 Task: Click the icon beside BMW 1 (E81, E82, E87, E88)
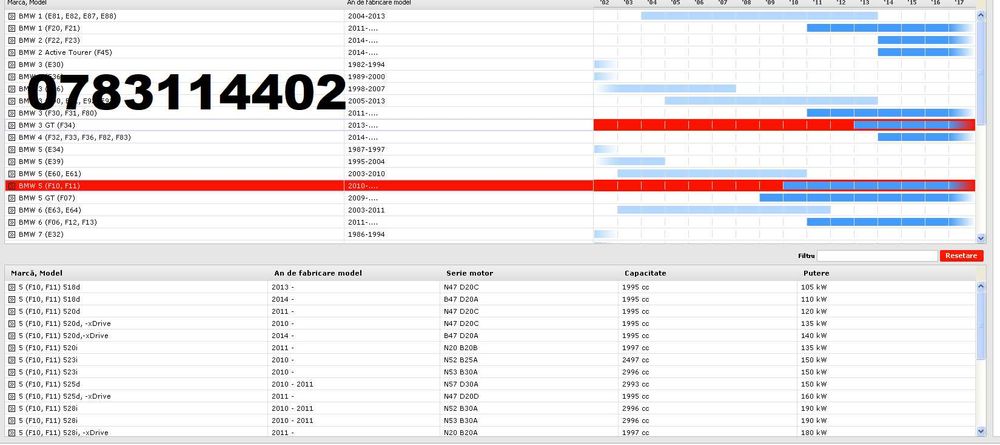(11, 16)
